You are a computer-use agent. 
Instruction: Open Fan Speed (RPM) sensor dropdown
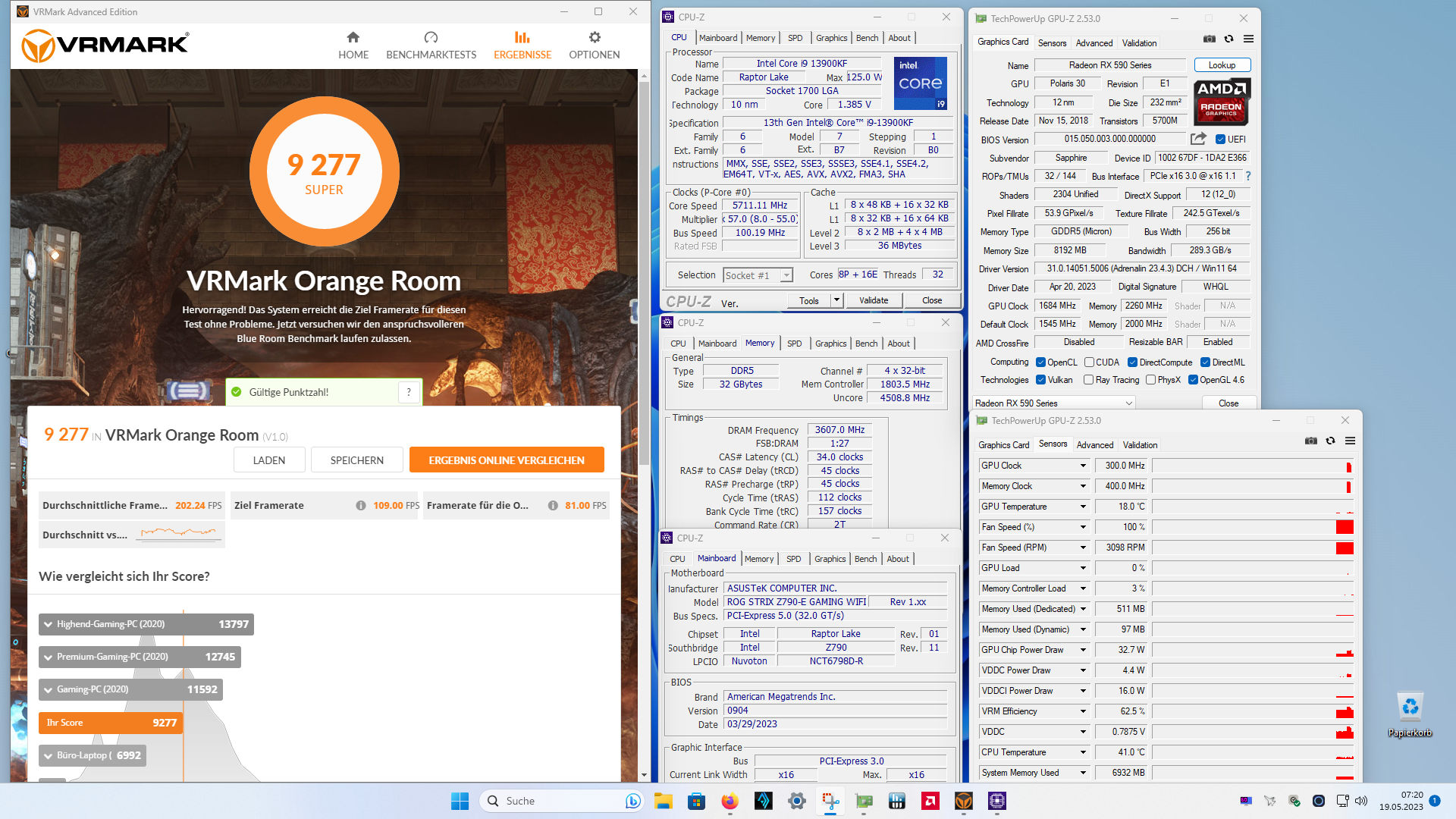coord(1083,548)
